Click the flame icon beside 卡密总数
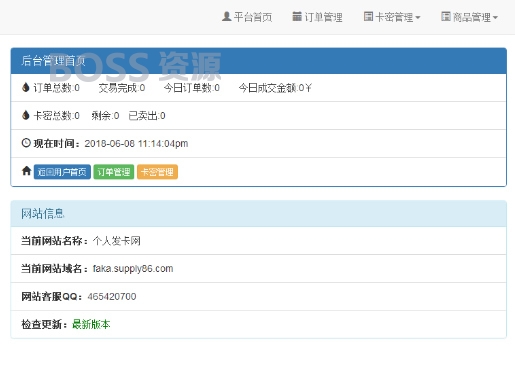 [26, 115]
